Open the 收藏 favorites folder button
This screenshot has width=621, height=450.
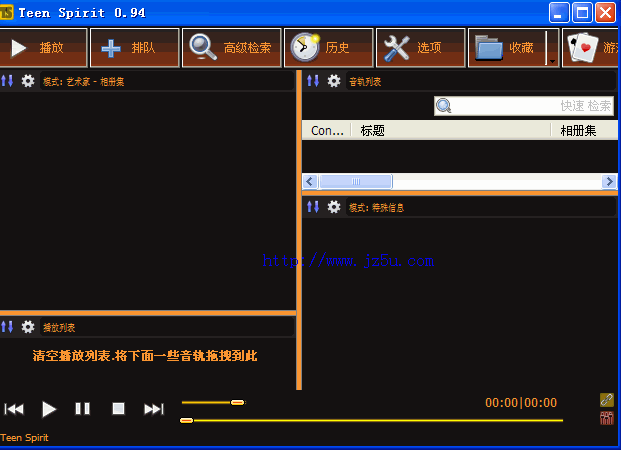click(507, 48)
